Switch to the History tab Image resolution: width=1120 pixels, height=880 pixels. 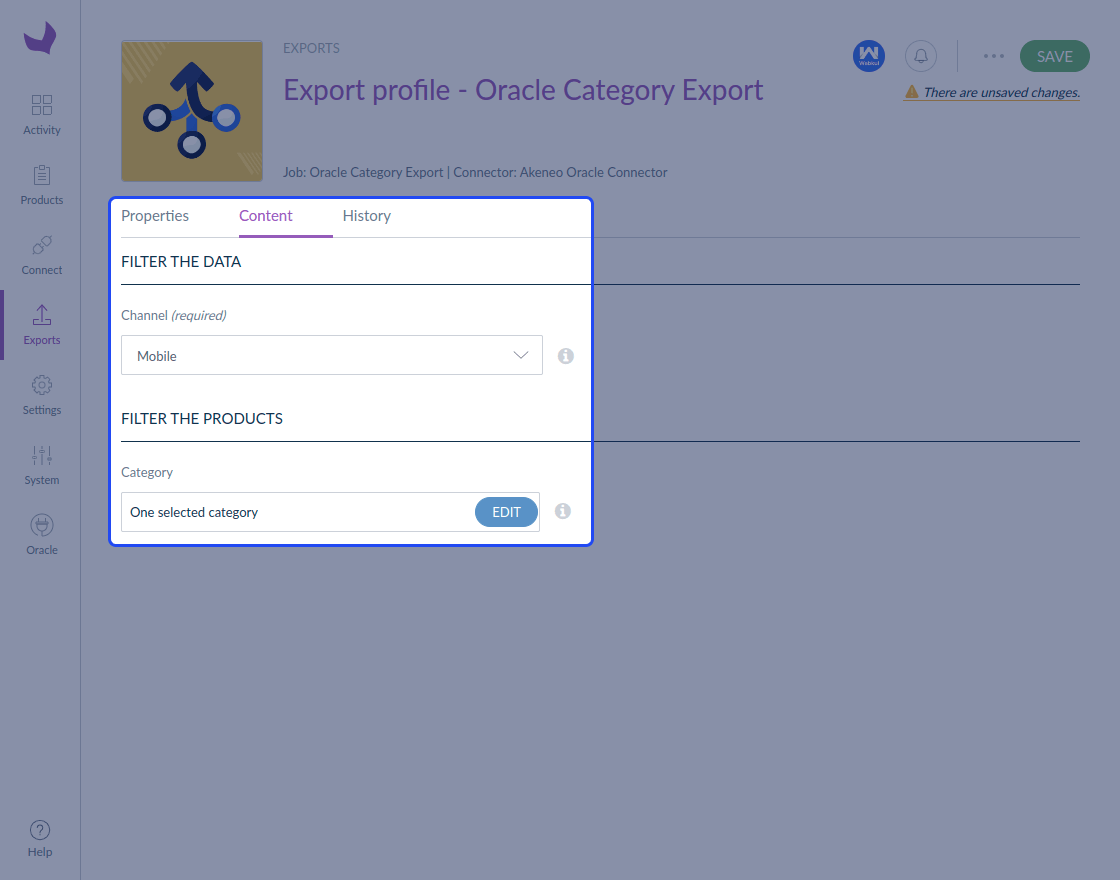(x=366, y=216)
